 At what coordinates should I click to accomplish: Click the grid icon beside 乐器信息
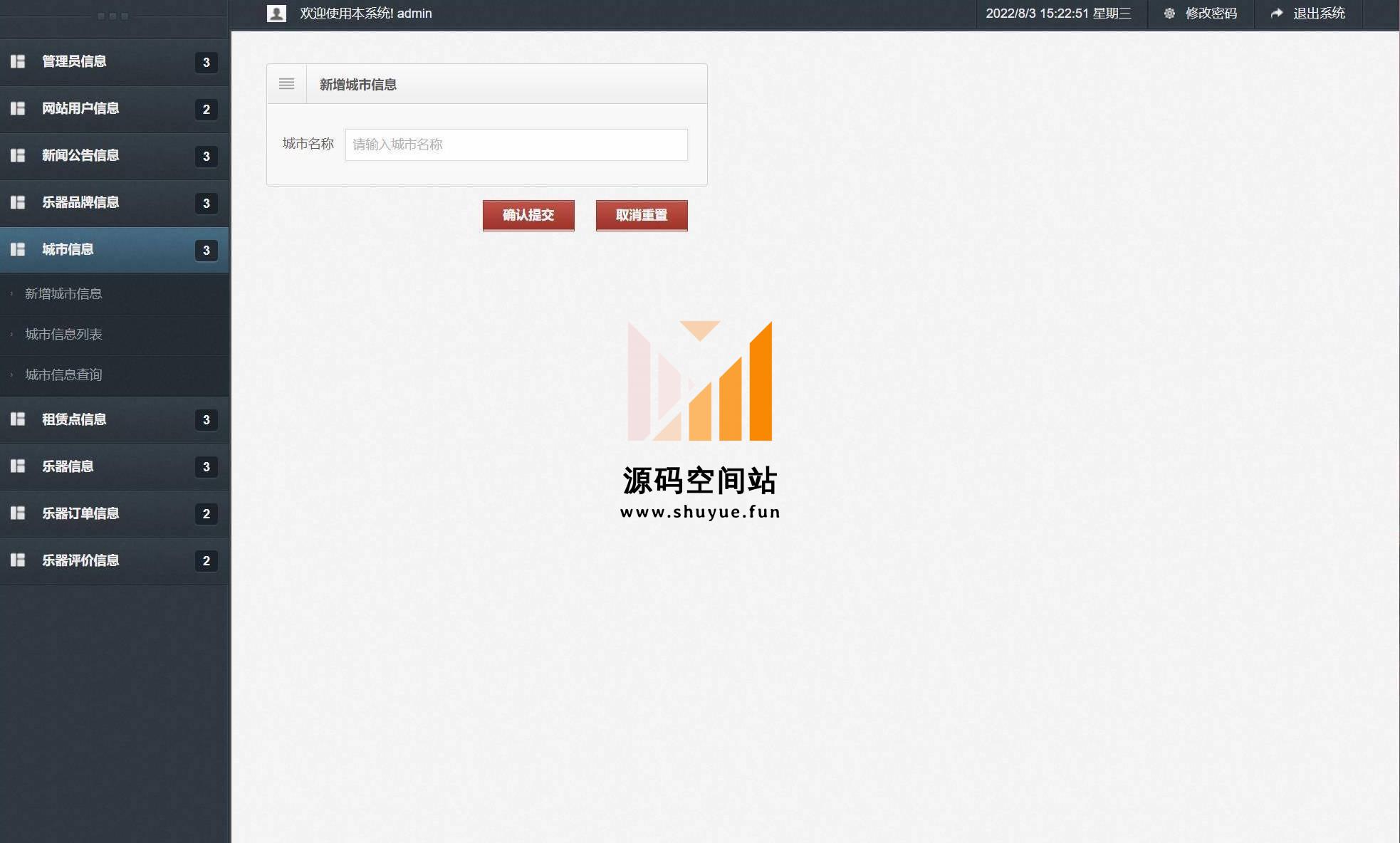(x=18, y=466)
